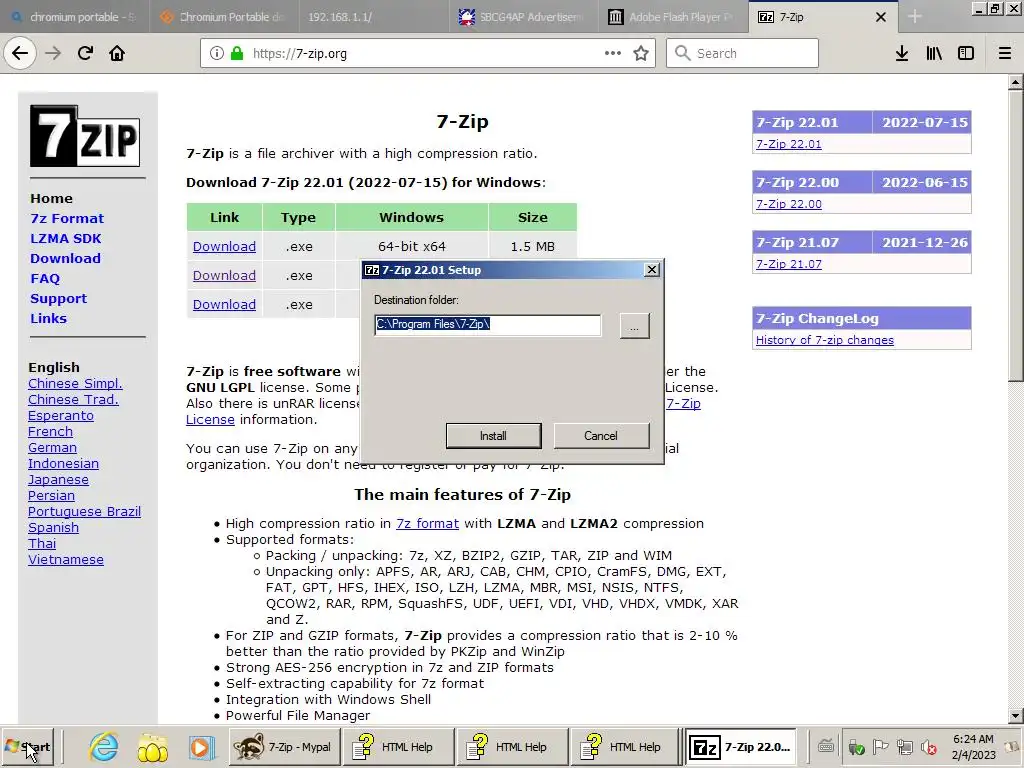Open the Windows Start button
This screenshot has width=1024, height=768.
(27, 746)
